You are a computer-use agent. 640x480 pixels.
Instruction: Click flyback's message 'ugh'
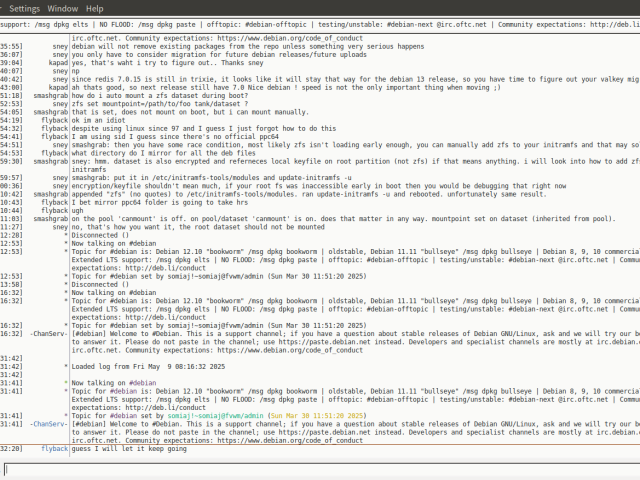[77, 211]
